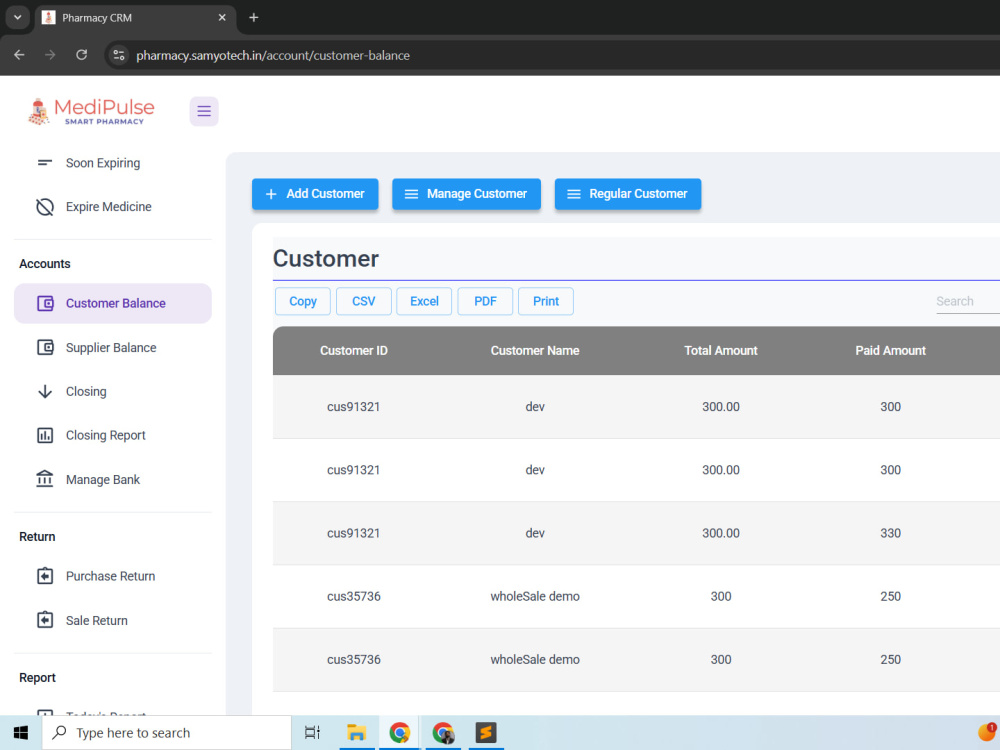Screen dimensions: 1000x750
Task: Click the Closing down-arrow icon
Action: coord(45,392)
